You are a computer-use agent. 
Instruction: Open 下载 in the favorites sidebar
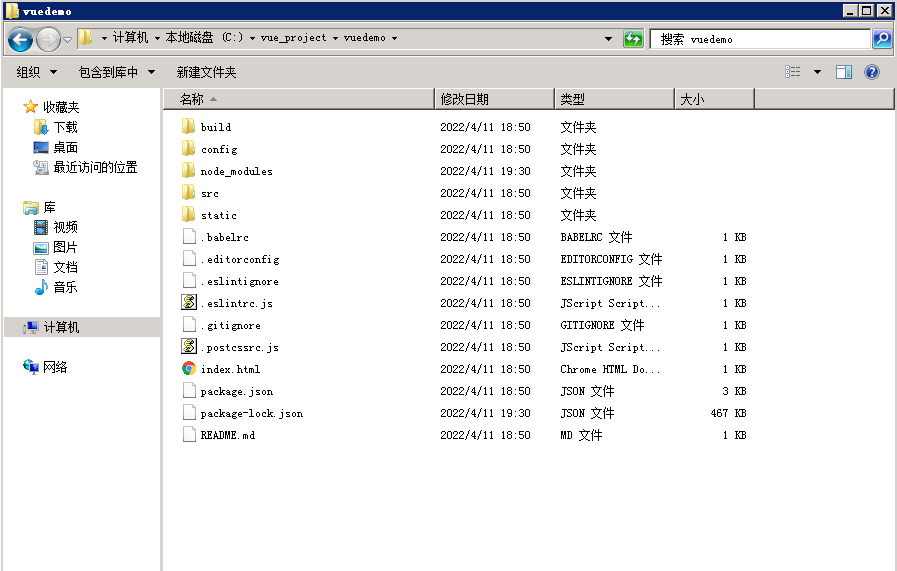[x=65, y=127]
